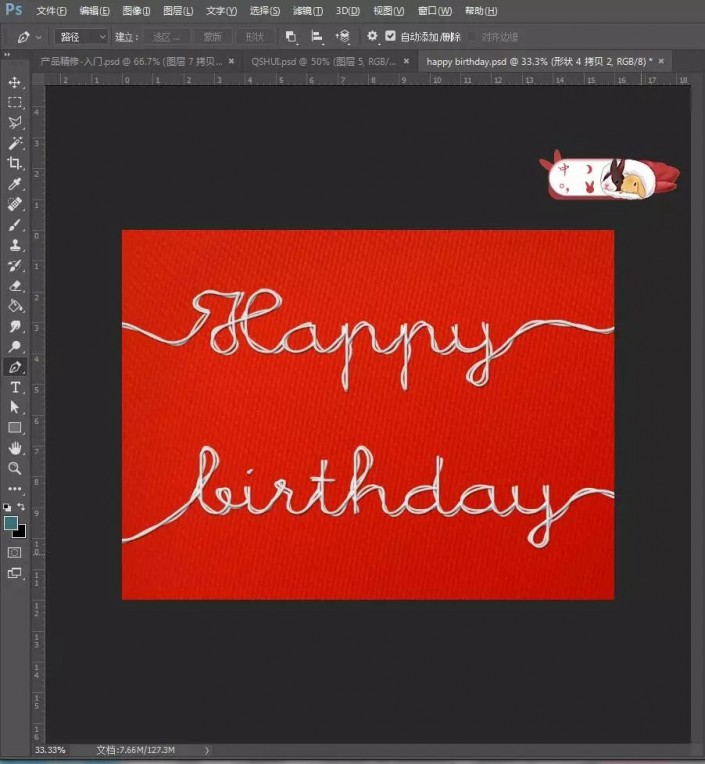This screenshot has width=705, height=764.
Task: Select the Horizontal Type tool
Action: [x=15, y=387]
